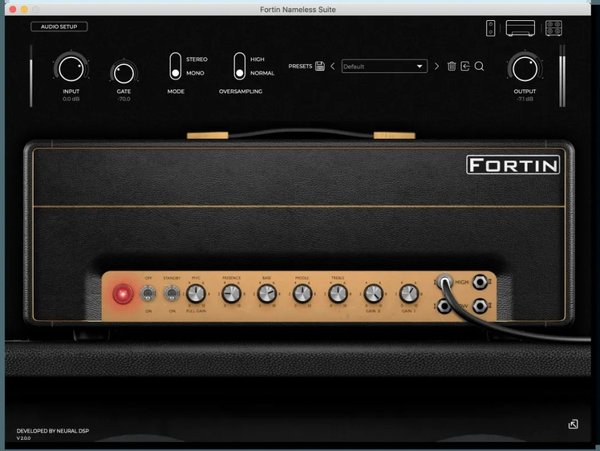
Task: Click the PRESETS label
Action: [x=300, y=66]
